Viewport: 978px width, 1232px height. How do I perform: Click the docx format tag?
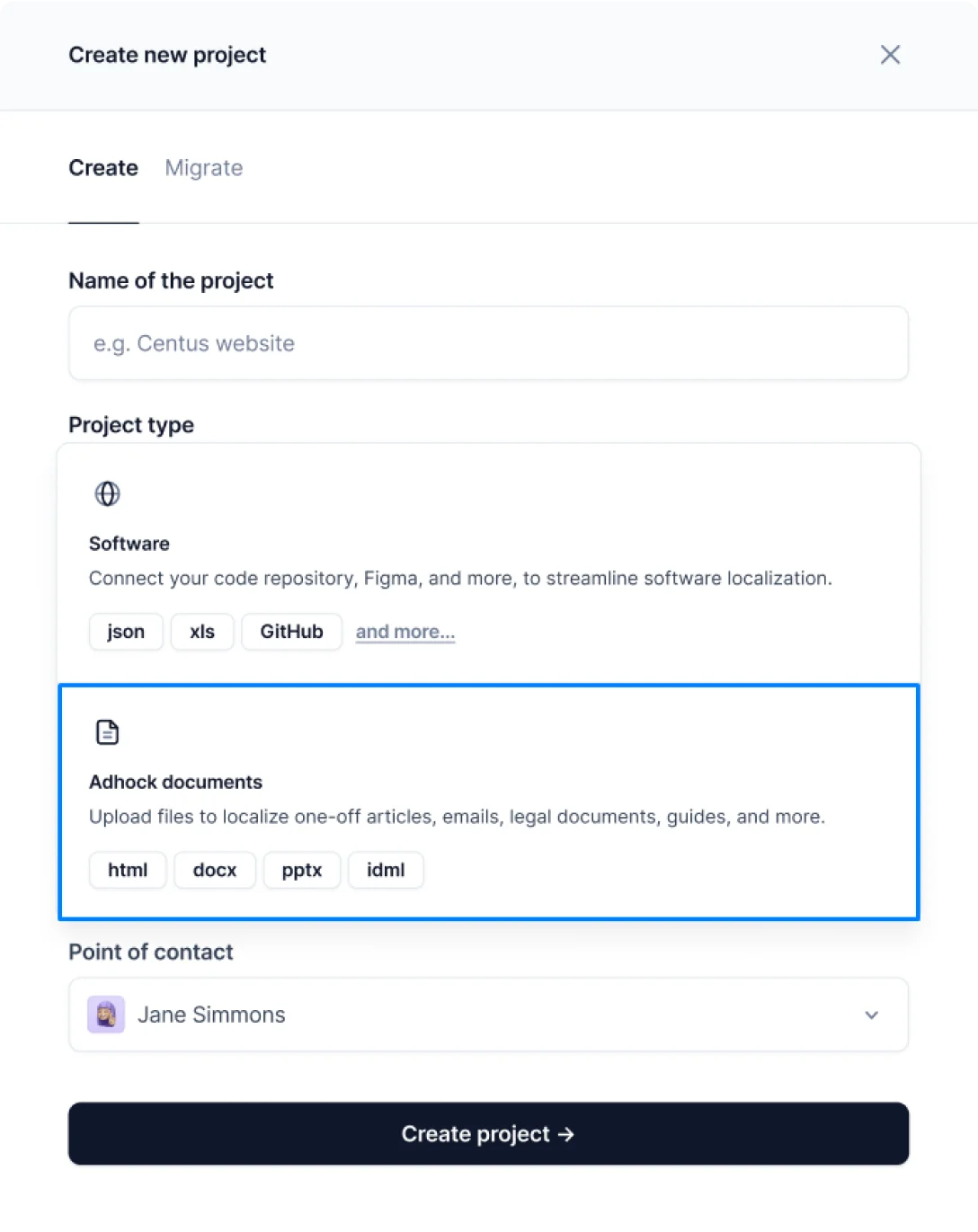pos(215,870)
